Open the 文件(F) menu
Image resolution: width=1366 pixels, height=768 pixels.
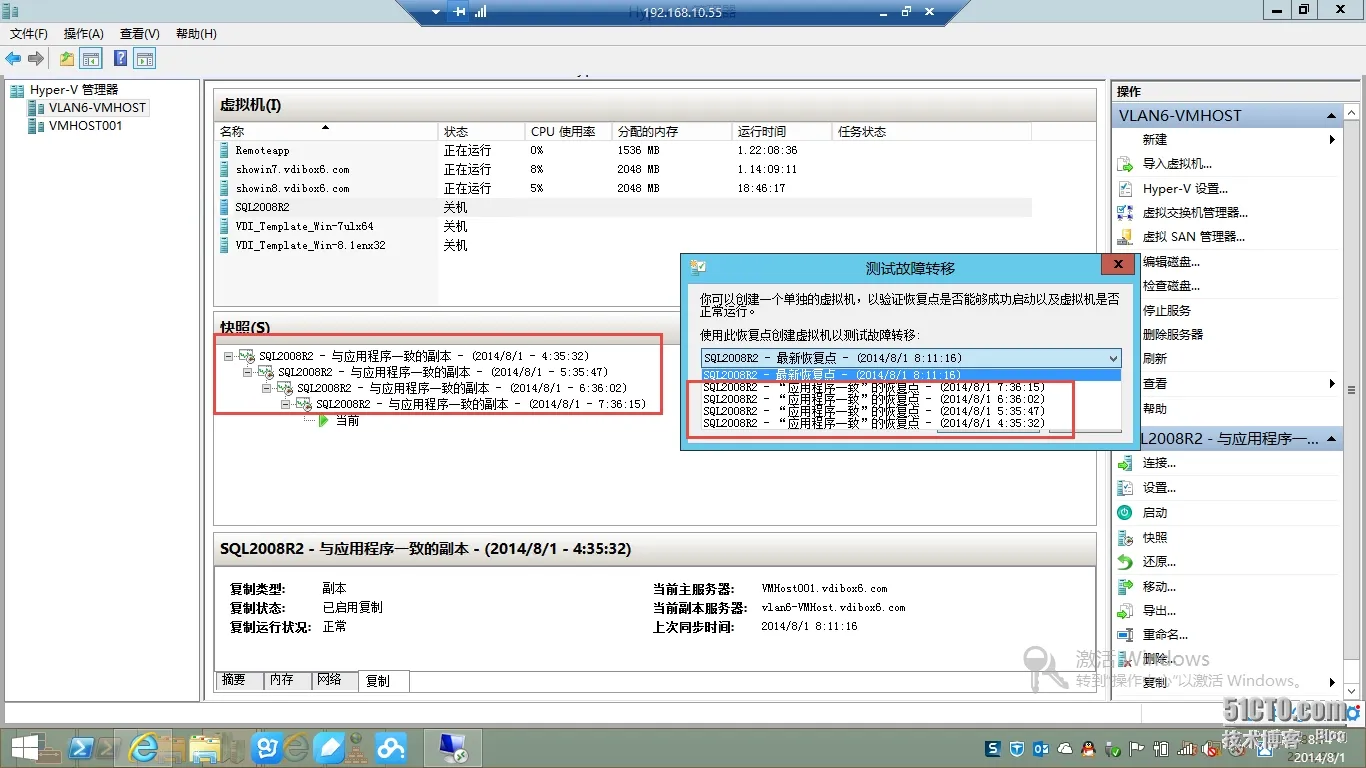[x=28, y=33]
